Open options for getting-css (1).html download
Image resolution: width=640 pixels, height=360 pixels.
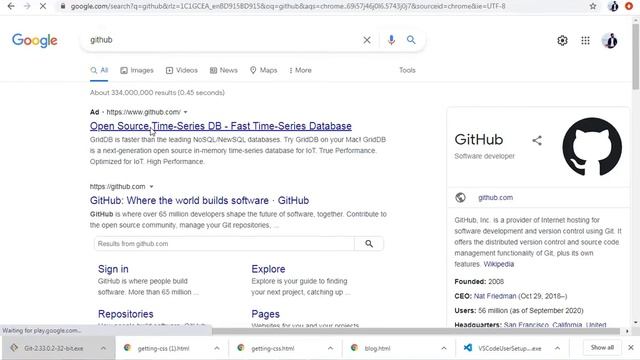point(217,348)
